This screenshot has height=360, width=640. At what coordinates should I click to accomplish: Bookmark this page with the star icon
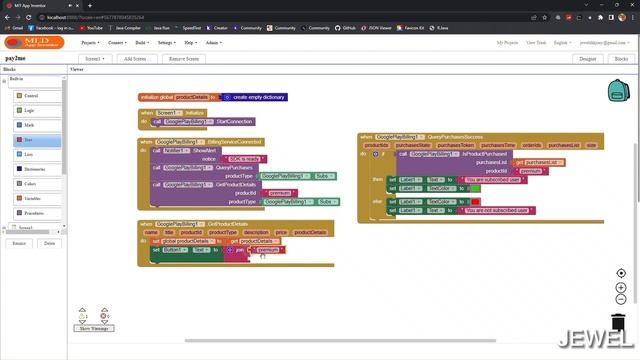[544, 18]
